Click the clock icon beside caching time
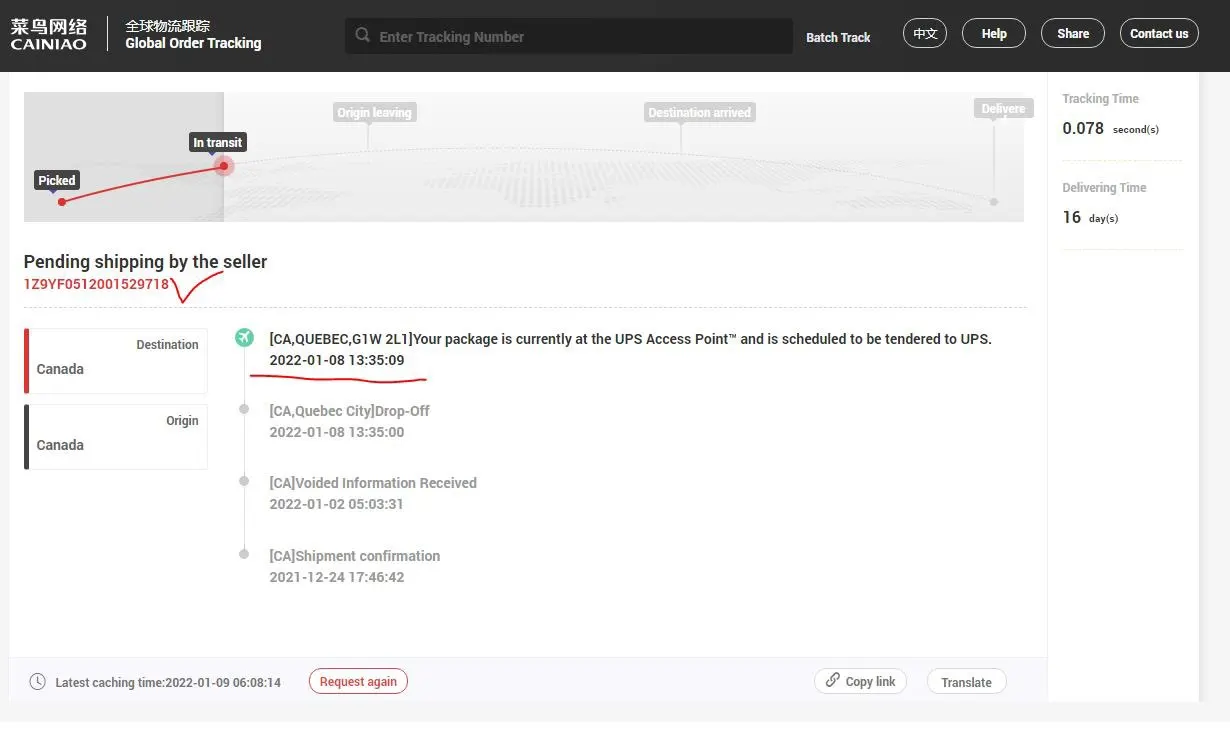This screenshot has height=753, width=1230. point(38,682)
